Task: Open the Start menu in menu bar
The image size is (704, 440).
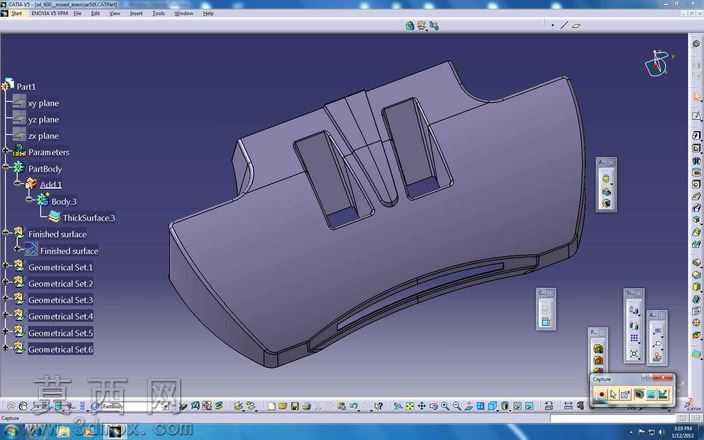Action: point(16,13)
